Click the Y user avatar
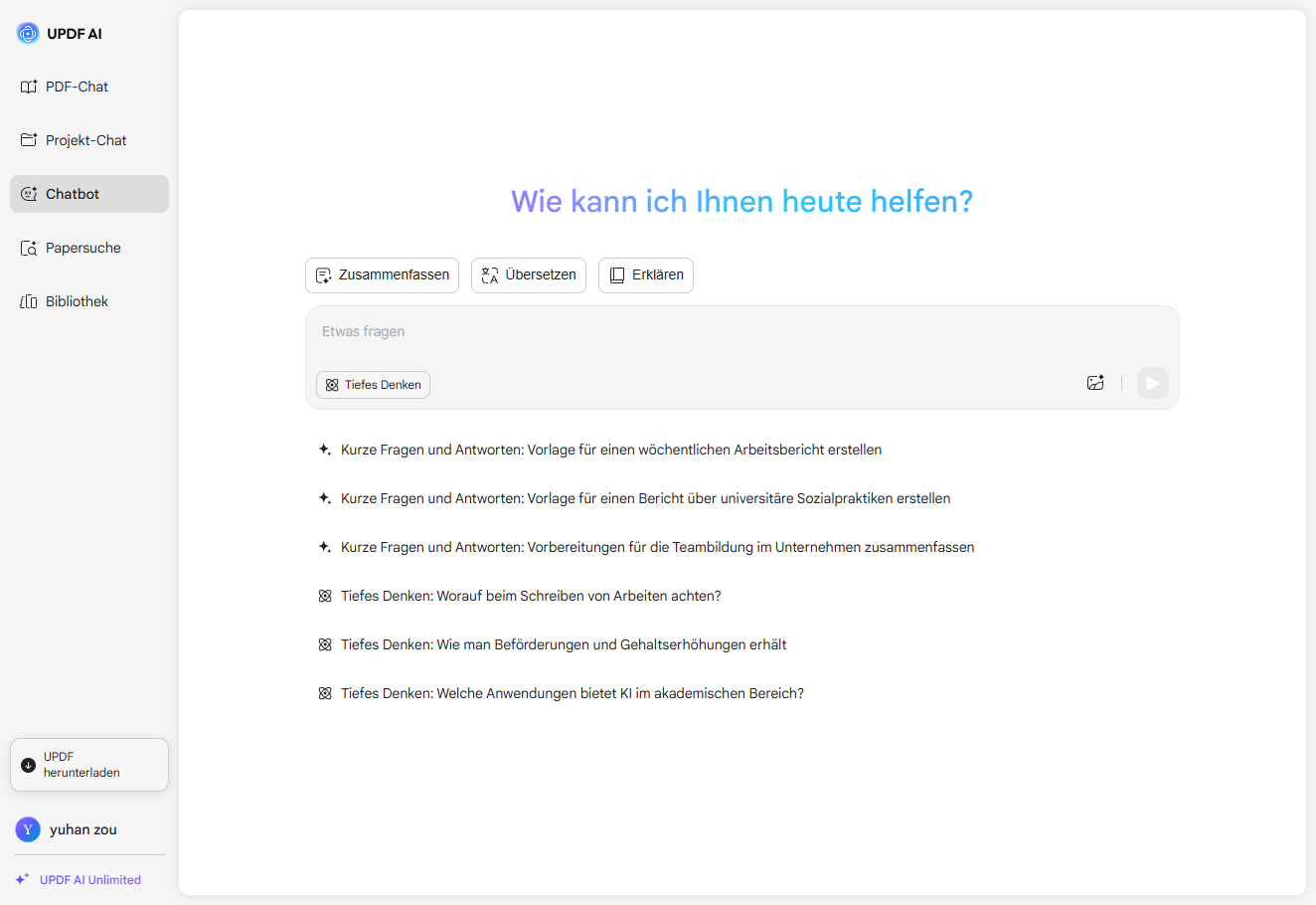Image resolution: width=1316 pixels, height=905 pixels. (28, 829)
